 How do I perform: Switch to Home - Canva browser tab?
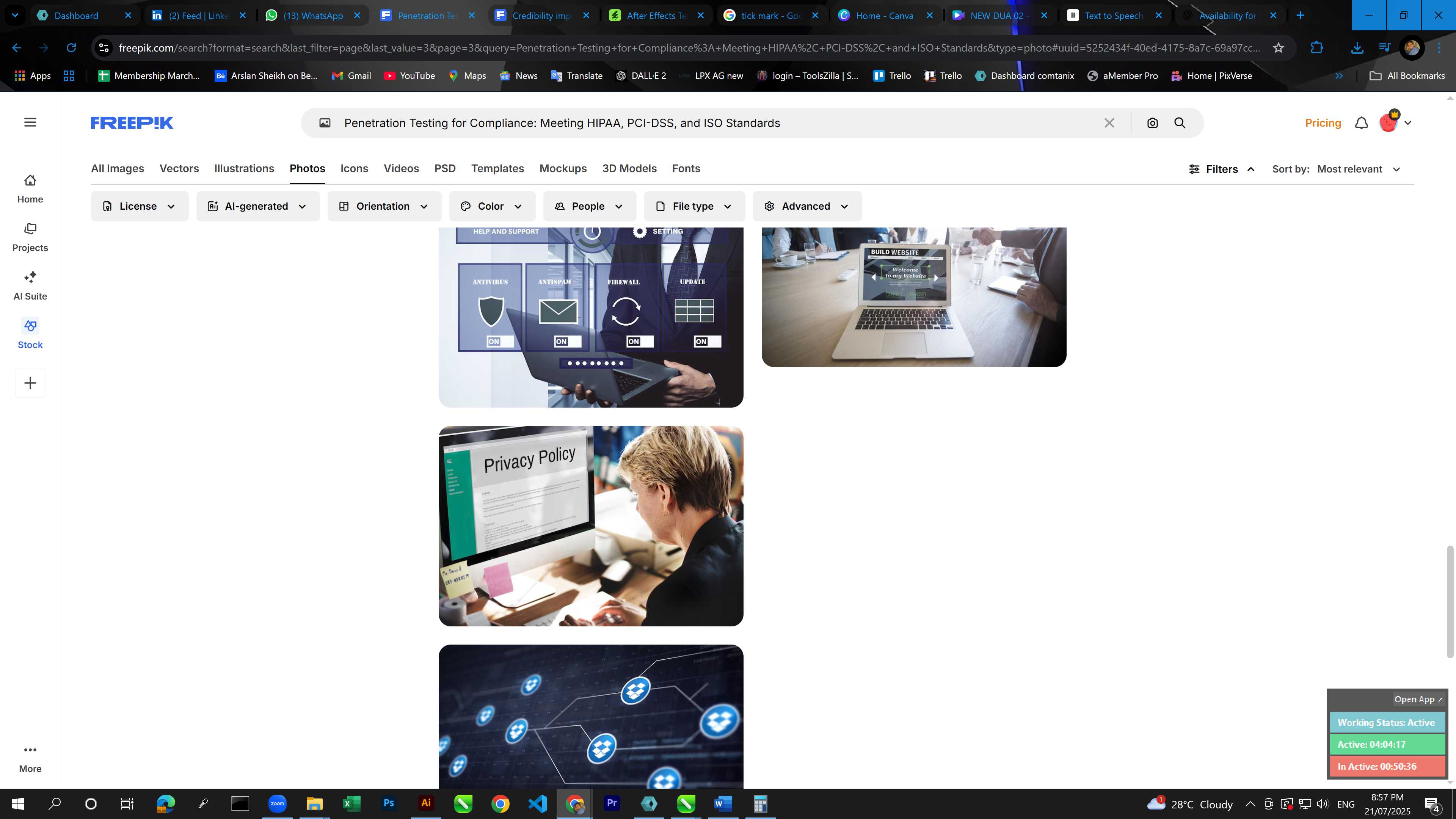[884, 16]
